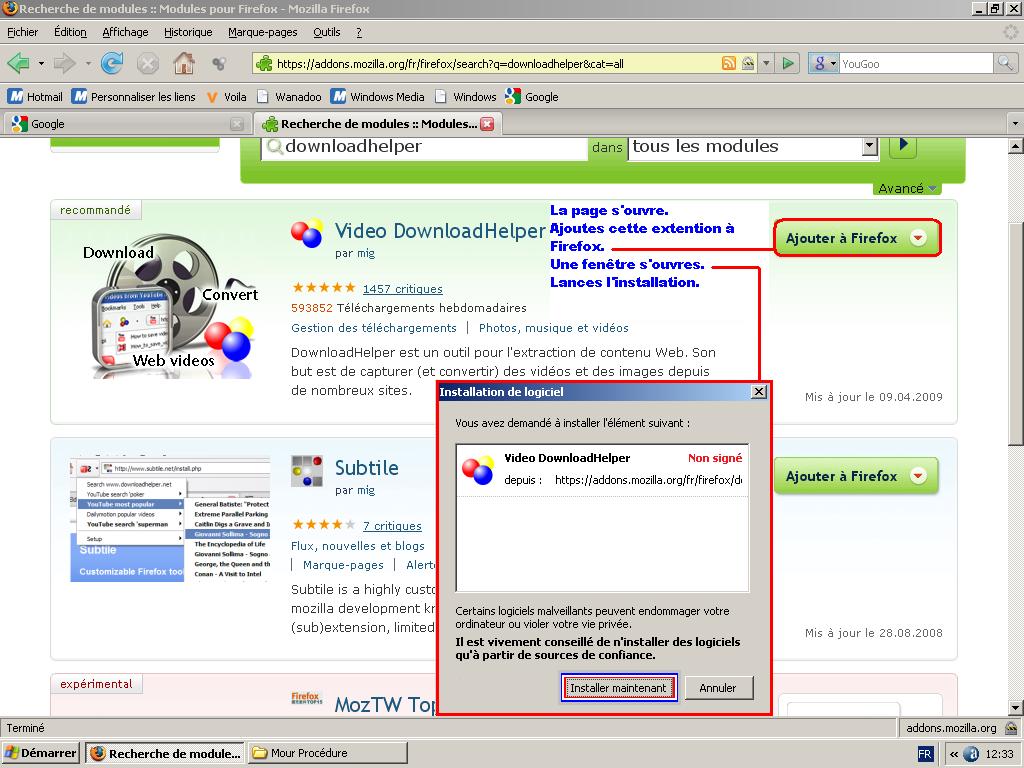
Task: Open the tous les modules category dropdown
Action: click(x=869, y=147)
